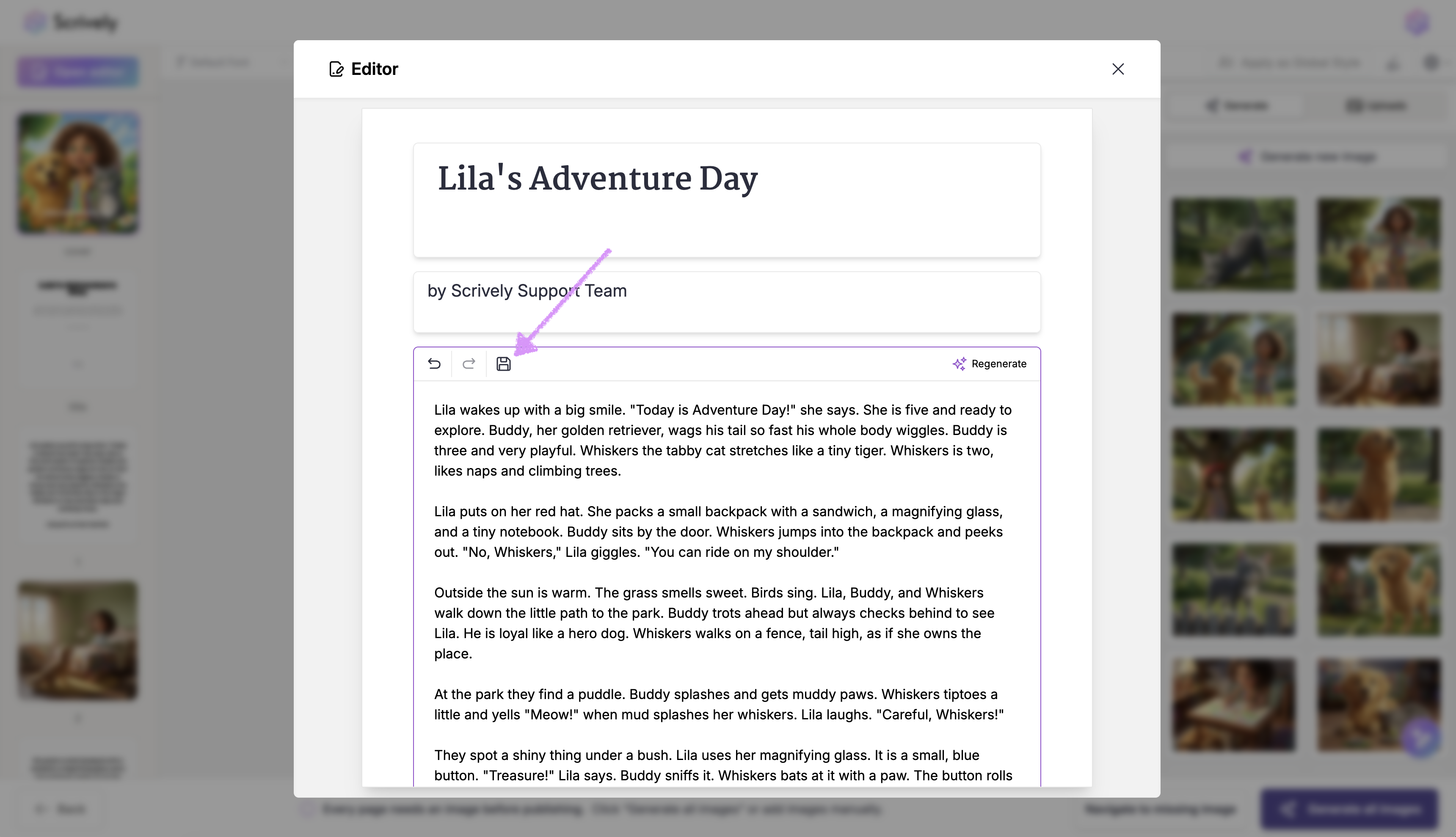Click the Generate new image button

[1308, 157]
